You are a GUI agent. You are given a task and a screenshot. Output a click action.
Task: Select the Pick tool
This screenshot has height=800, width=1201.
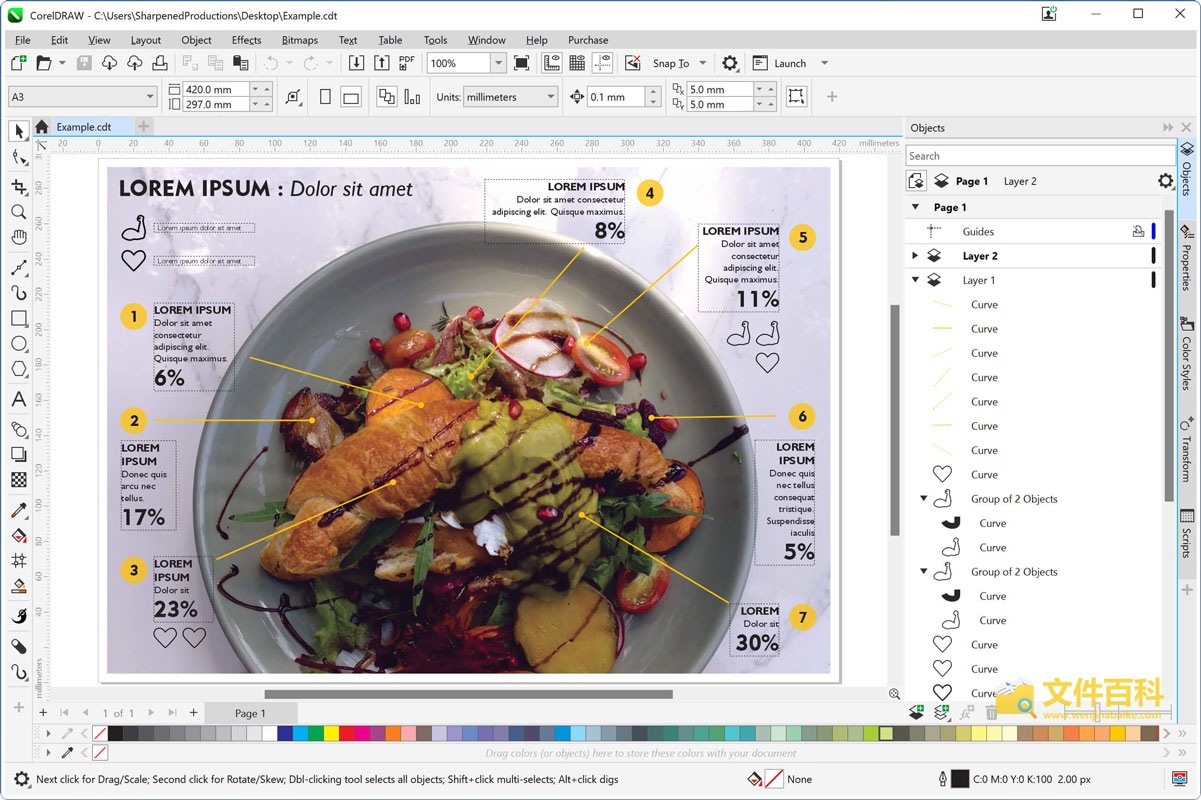tap(18, 131)
